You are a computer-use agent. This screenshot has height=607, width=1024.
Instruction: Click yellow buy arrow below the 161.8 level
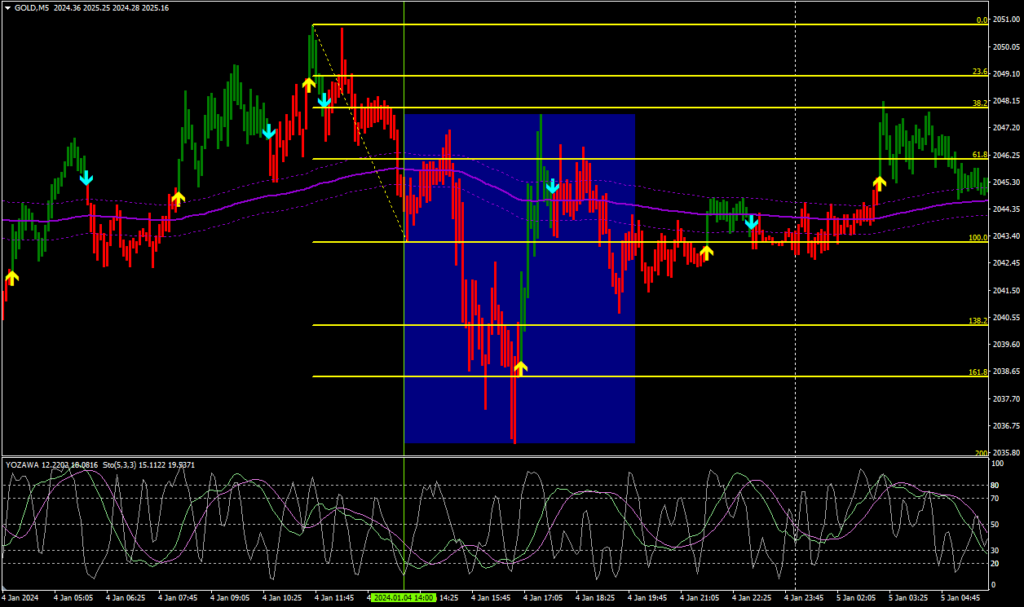click(519, 367)
